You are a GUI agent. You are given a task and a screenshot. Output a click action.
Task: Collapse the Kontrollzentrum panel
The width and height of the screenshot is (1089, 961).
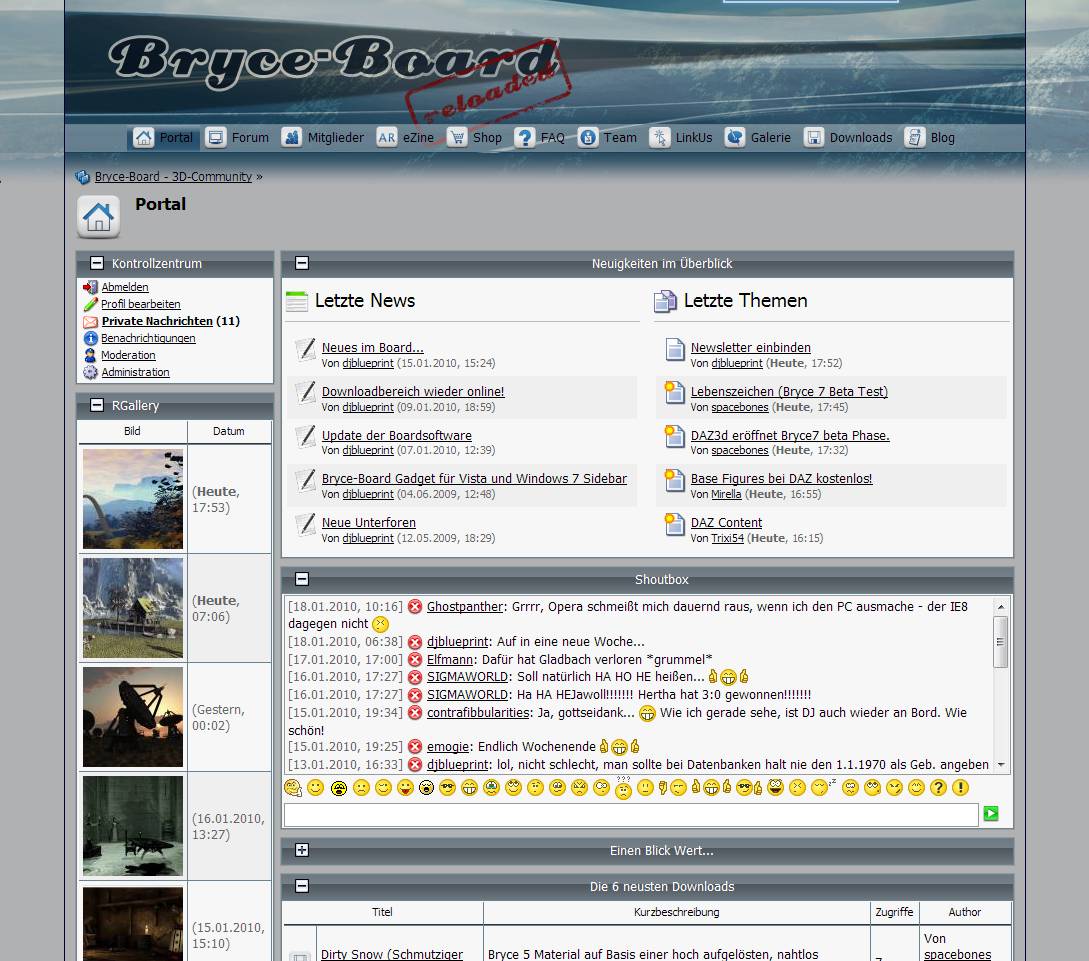coord(97,263)
